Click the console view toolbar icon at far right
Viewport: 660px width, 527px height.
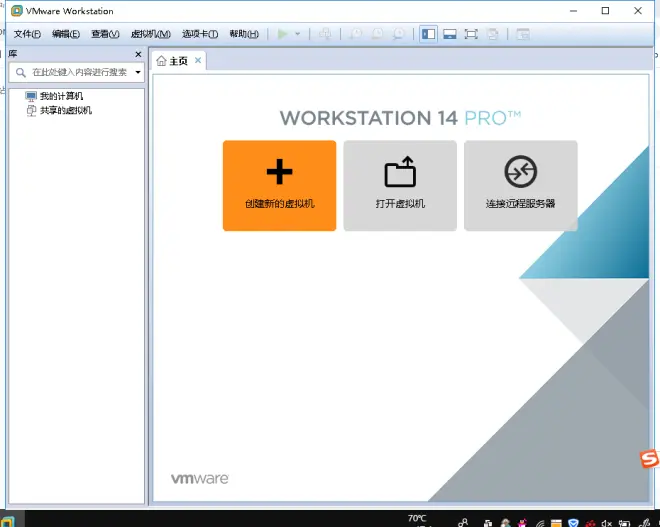(523, 34)
